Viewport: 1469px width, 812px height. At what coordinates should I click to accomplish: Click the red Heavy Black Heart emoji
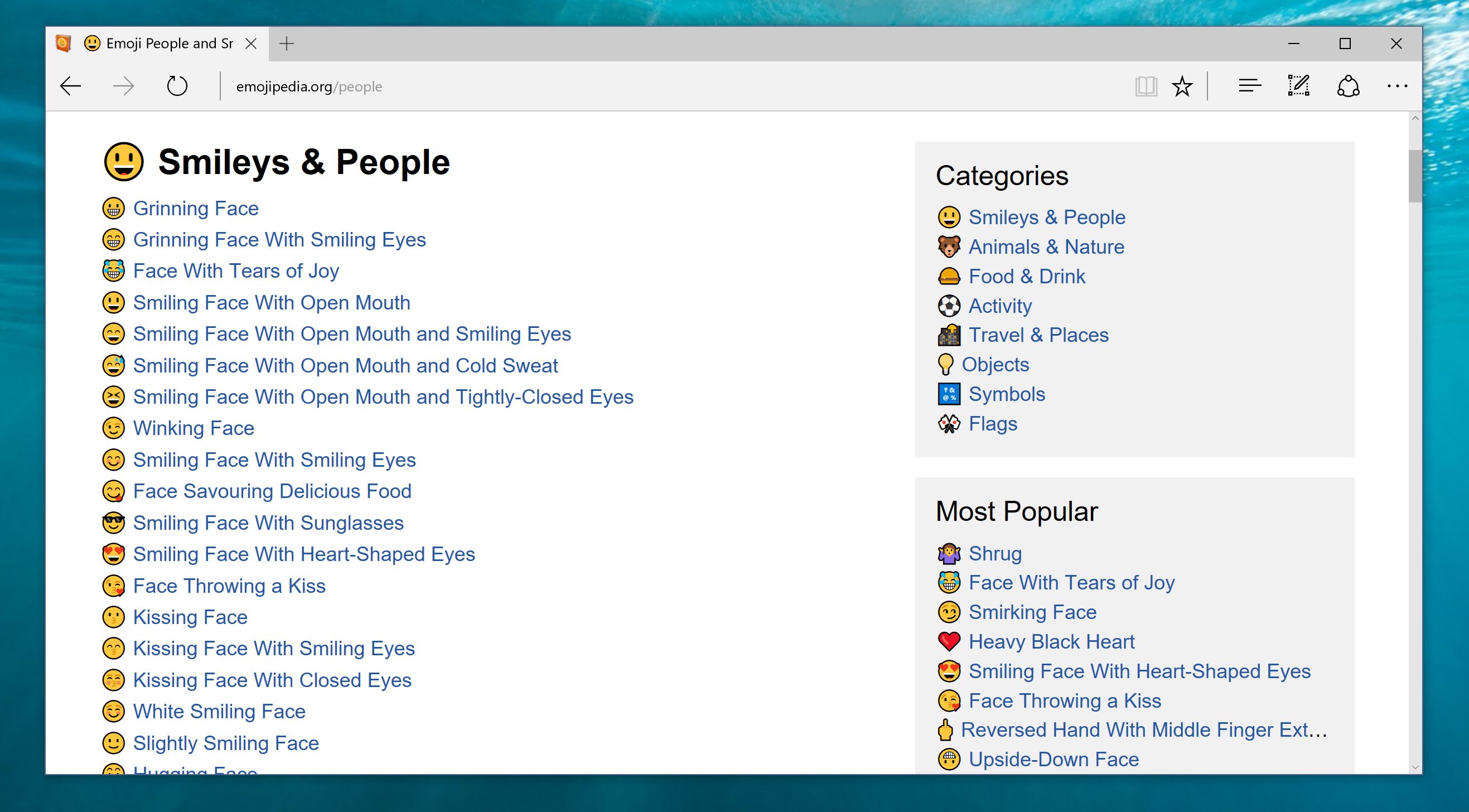[949, 642]
